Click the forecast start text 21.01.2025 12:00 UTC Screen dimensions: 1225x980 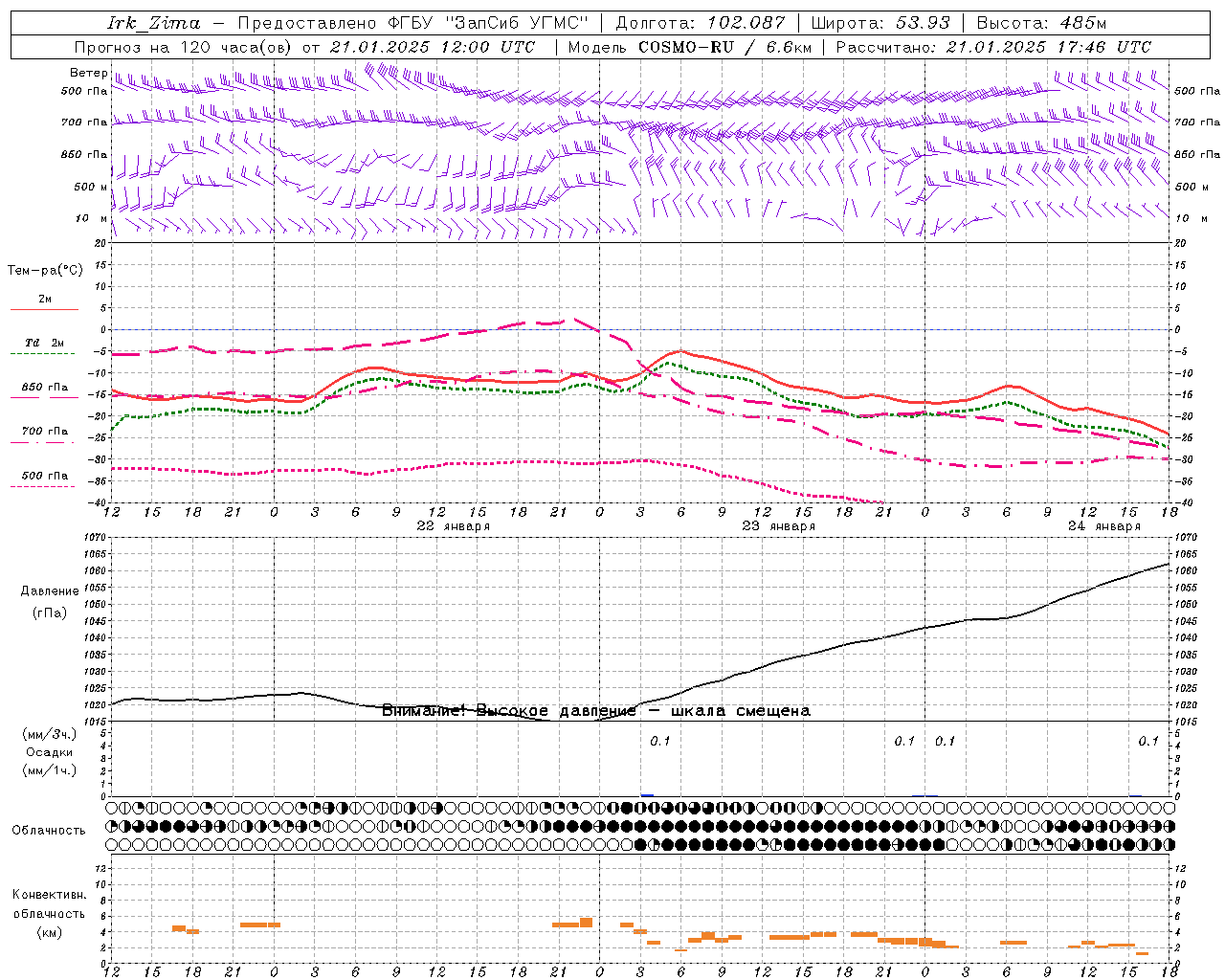tap(433, 47)
